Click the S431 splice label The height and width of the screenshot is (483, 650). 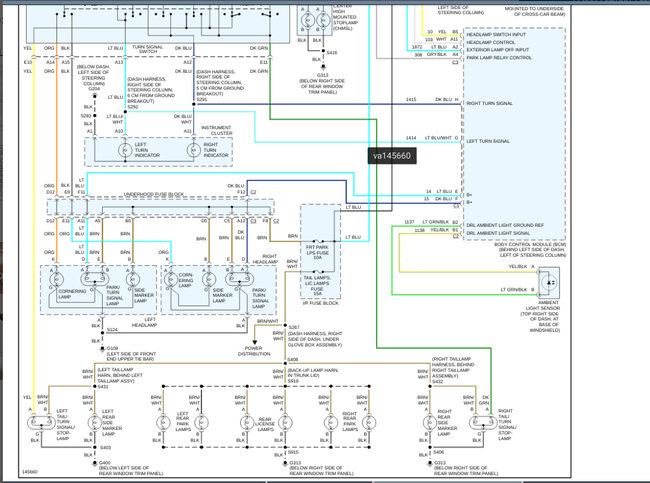point(103,386)
